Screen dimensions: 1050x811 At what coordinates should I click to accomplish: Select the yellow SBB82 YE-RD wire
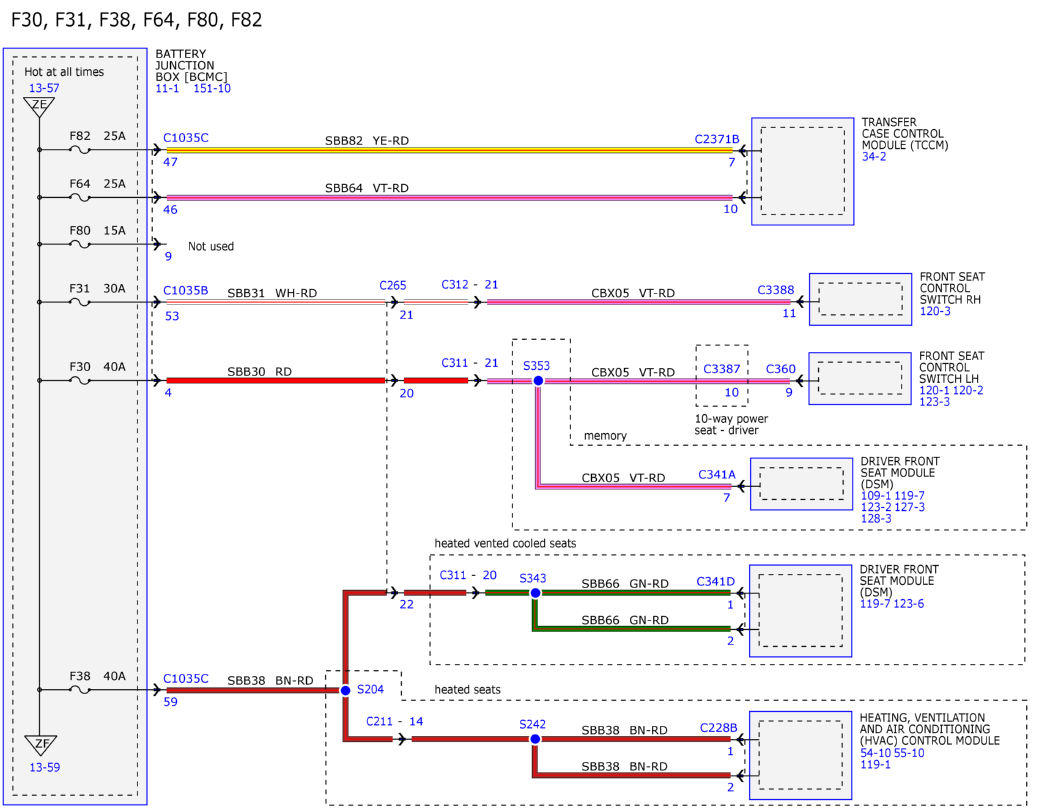[449, 150]
